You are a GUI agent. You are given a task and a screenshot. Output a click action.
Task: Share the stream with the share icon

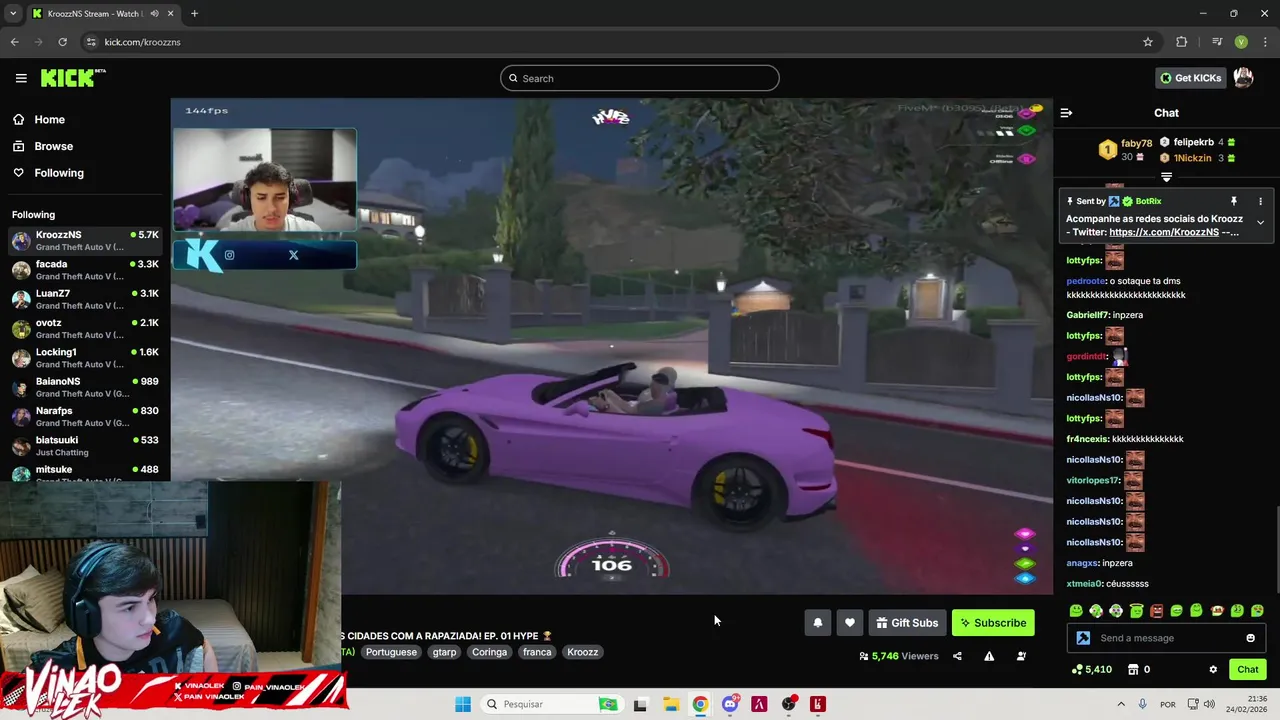957,656
